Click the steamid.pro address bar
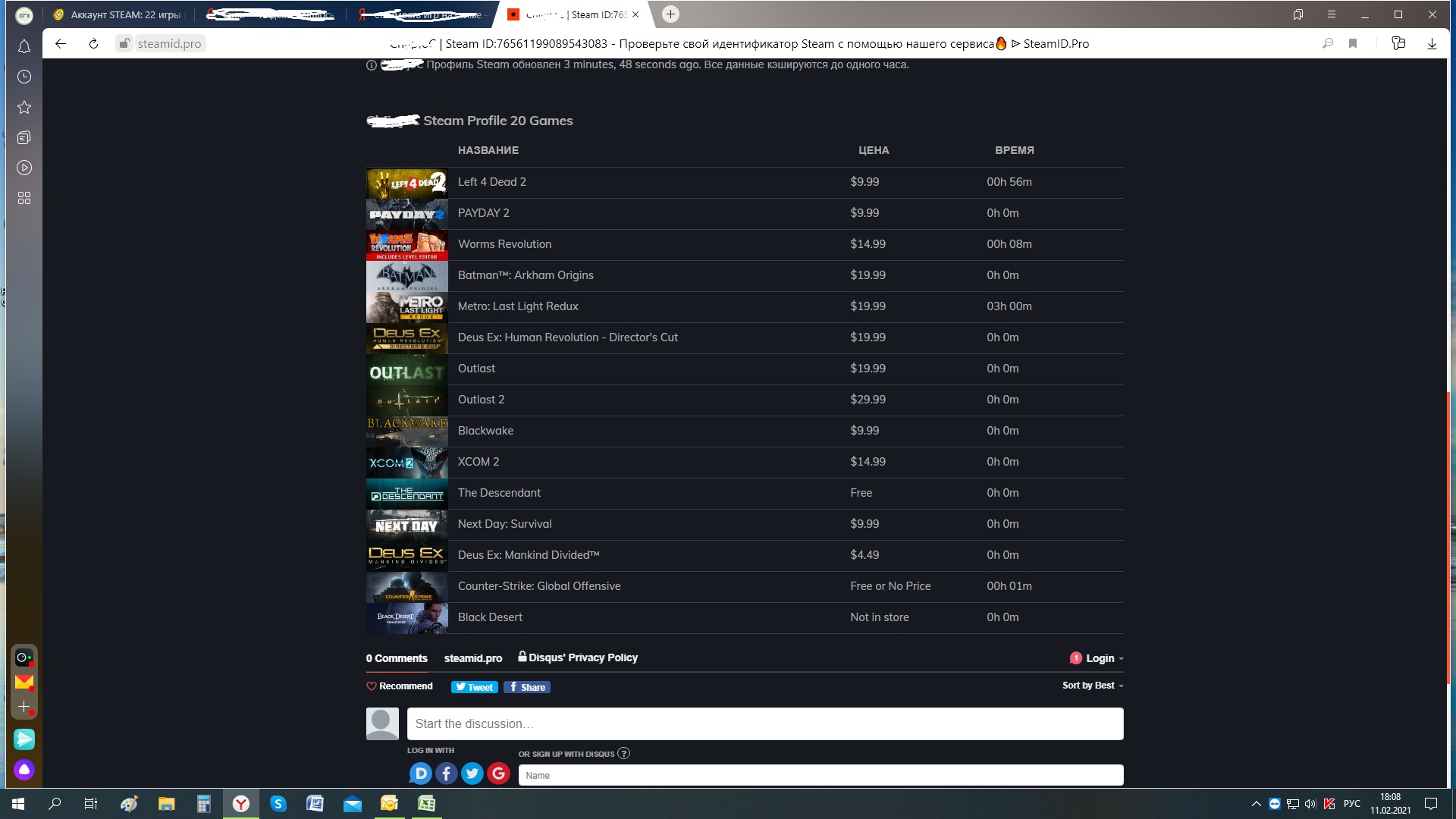 (x=170, y=44)
